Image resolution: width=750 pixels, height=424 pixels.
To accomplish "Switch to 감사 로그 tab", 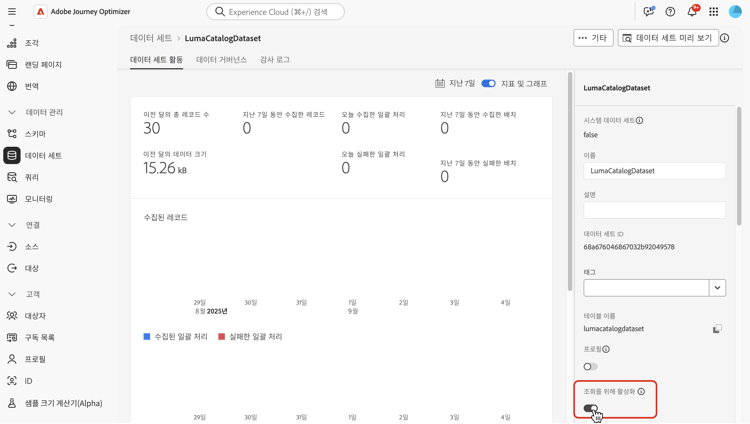I will (275, 60).
